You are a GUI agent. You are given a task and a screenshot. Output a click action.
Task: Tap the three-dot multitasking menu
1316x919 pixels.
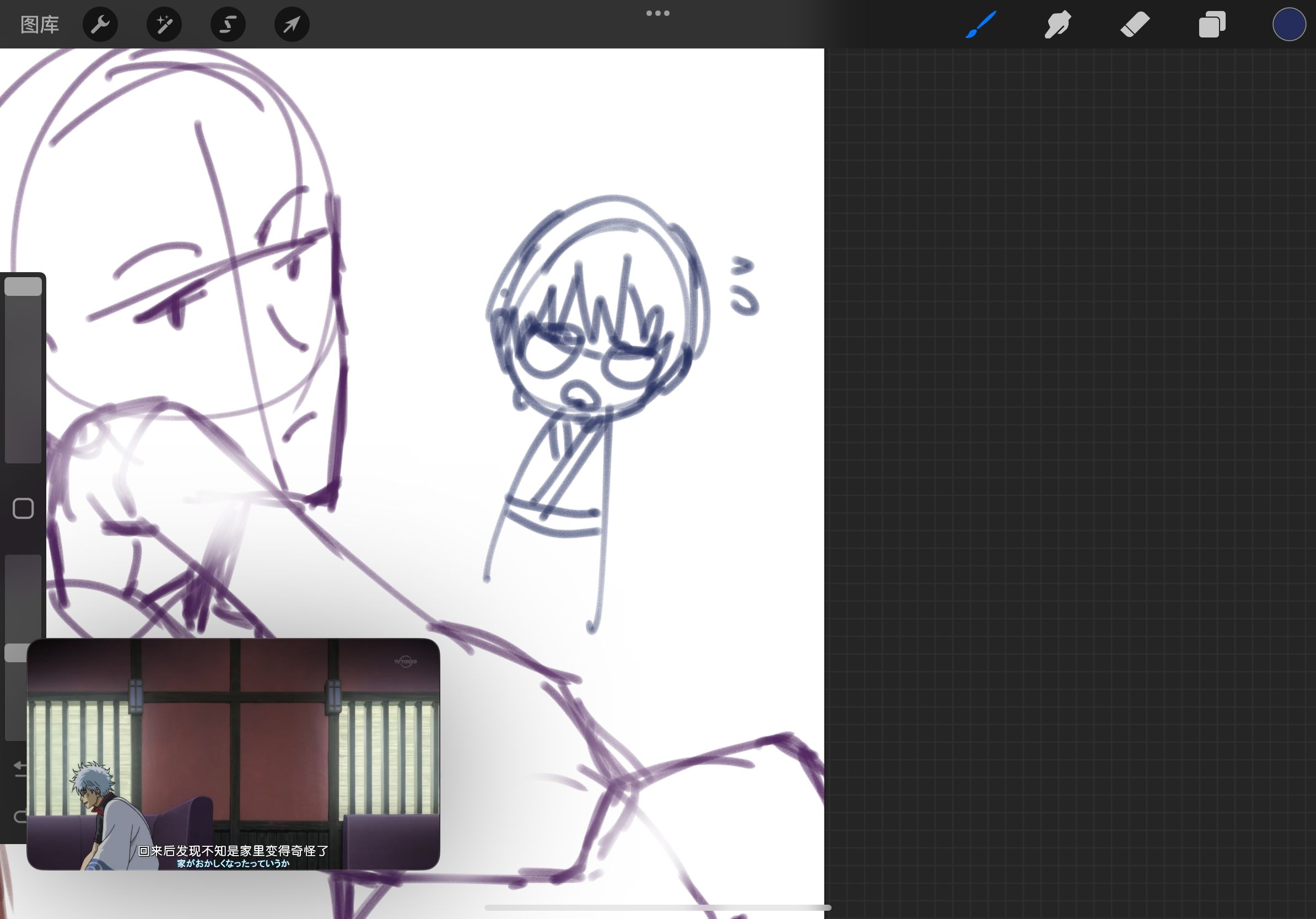tap(657, 13)
